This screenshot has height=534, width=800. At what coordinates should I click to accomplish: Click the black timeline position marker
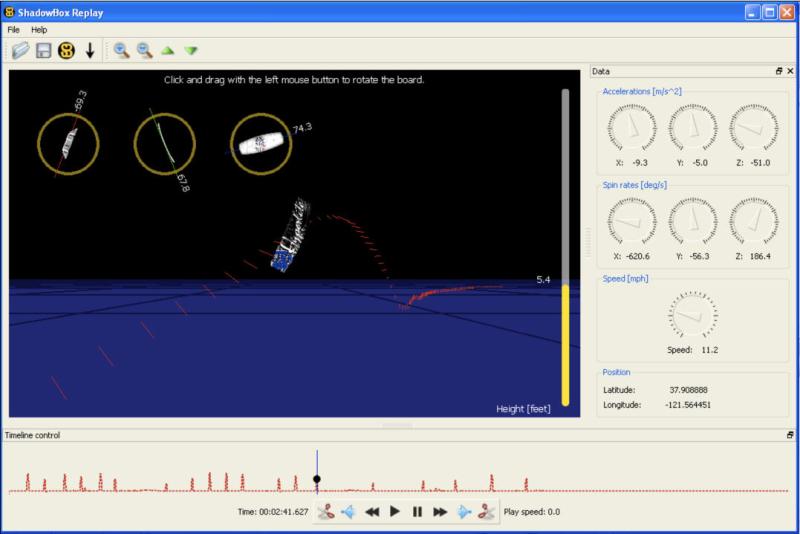tap(317, 479)
